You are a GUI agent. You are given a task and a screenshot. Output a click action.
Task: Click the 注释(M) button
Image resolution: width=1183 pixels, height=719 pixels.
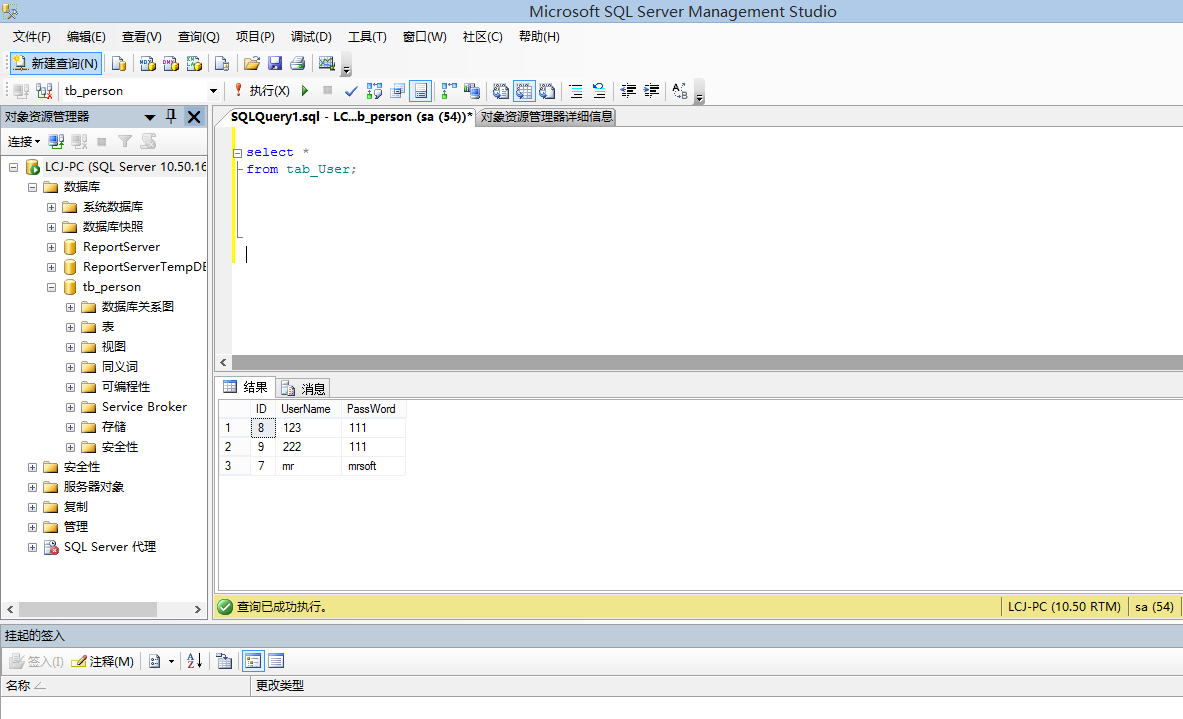pos(103,661)
